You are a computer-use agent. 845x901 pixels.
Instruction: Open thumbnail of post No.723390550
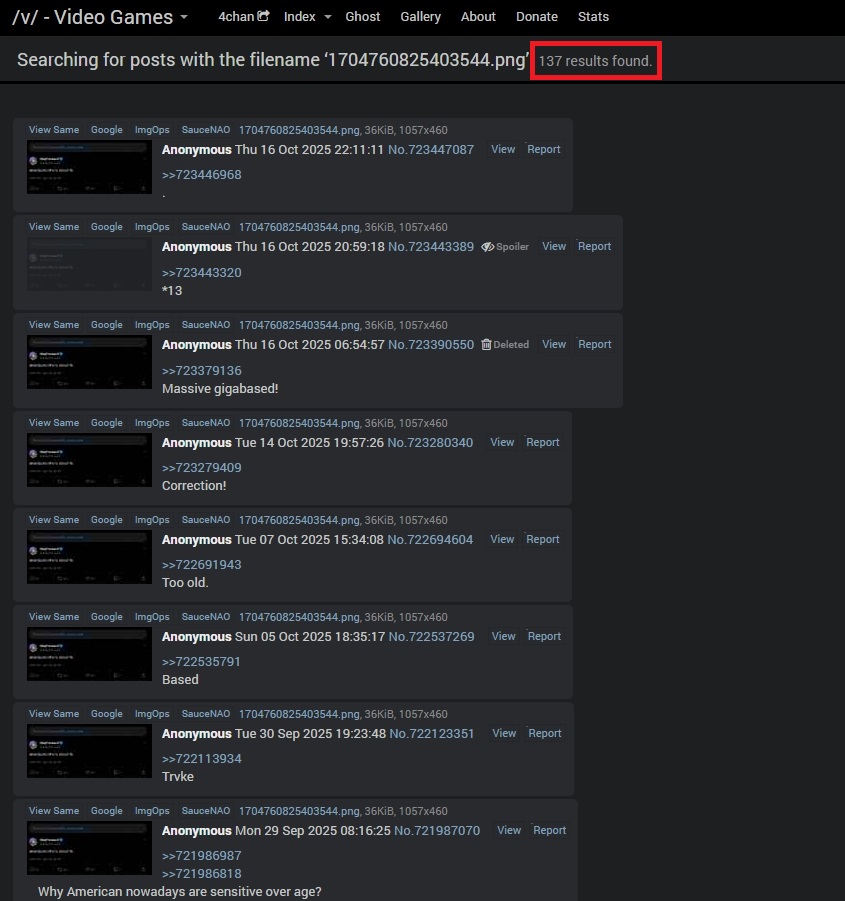pyautogui.click(x=90, y=362)
